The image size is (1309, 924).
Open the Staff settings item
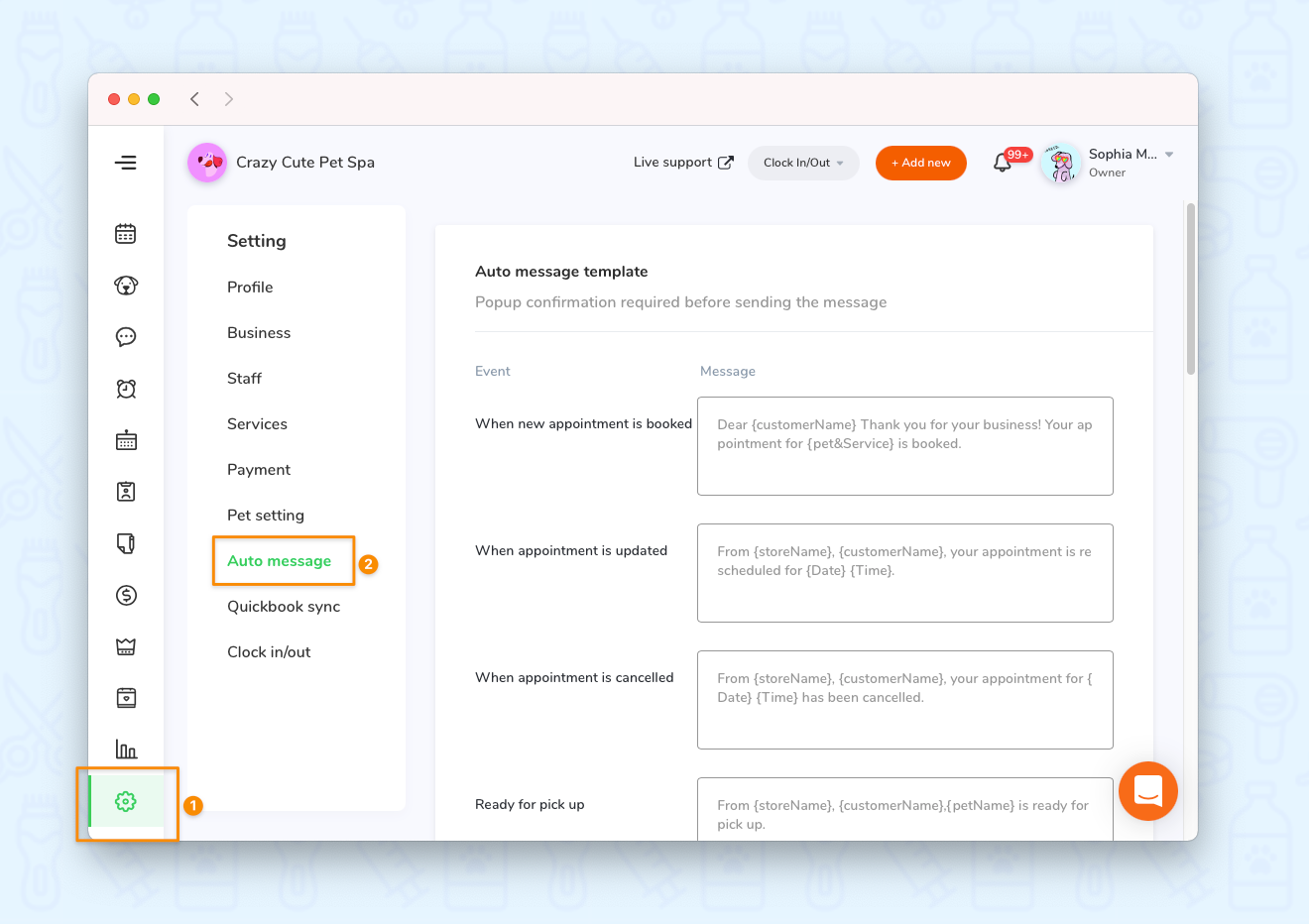(x=244, y=379)
